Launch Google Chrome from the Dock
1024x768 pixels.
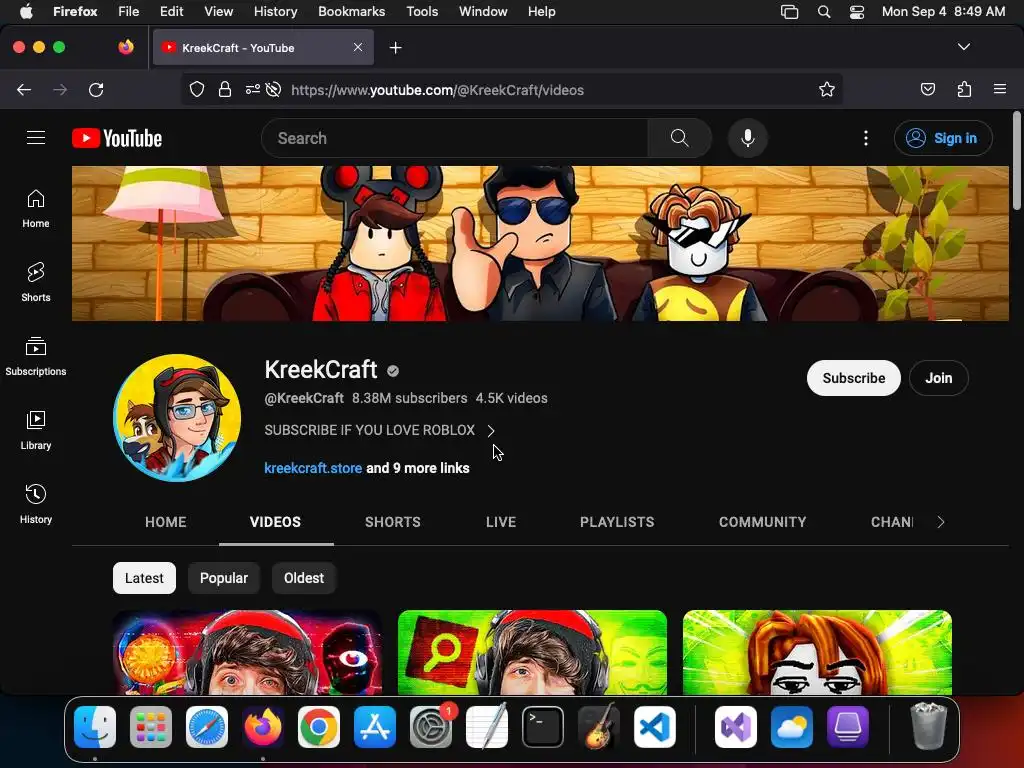[x=319, y=727]
